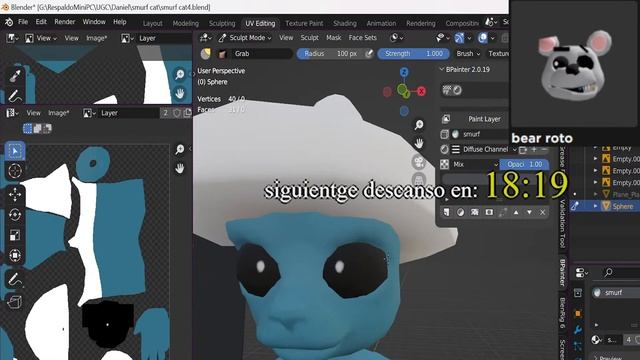Image resolution: width=640 pixels, height=360 pixels.
Task: Select the Rotate tool in UV editor
Action: (15, 214)
